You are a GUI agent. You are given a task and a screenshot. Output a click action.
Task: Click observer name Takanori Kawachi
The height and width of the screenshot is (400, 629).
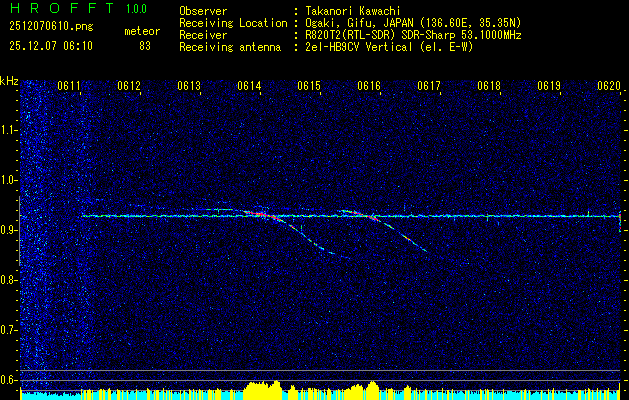pyautogui.click(x=353, y=11)
